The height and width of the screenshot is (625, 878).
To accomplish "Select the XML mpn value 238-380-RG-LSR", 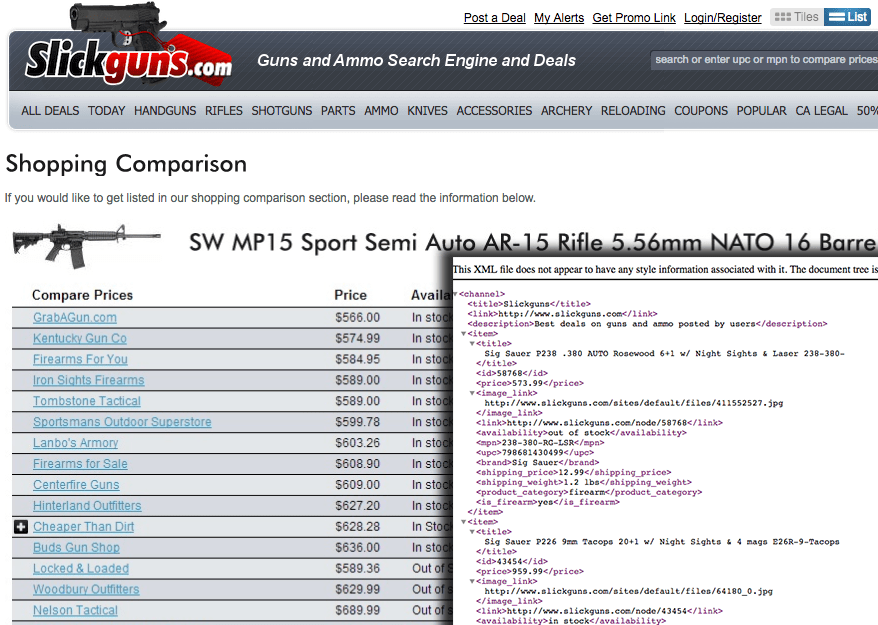I will point(539,442).
